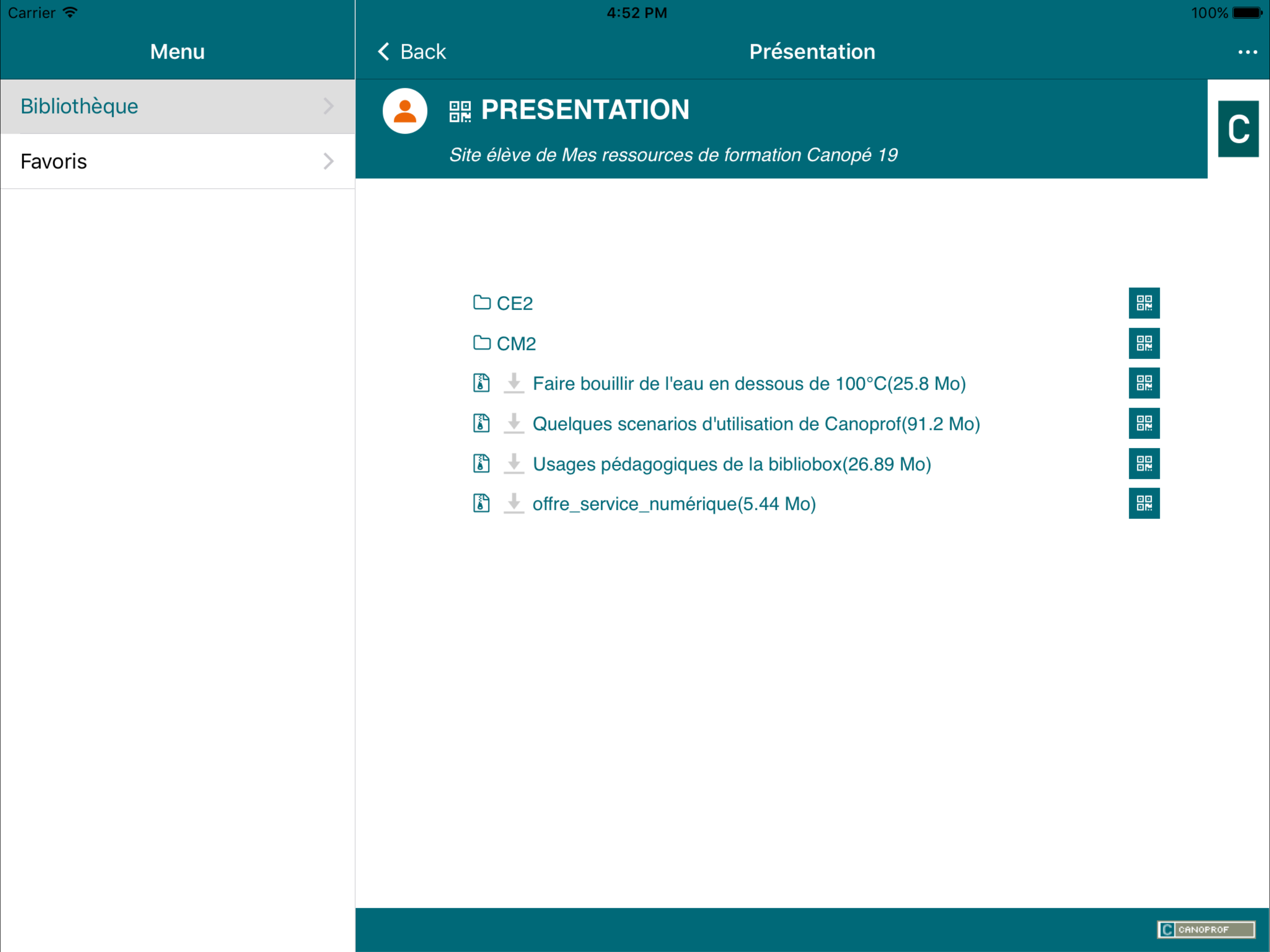Tap the QR code button for CE2 folder

click(x=1144, y=303)
